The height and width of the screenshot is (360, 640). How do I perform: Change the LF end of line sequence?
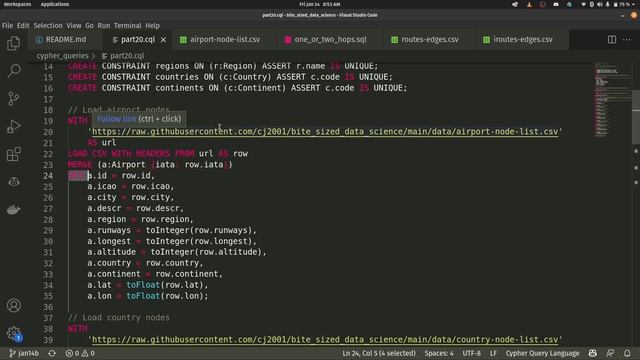pyautogui.click(x=493, y=353)
